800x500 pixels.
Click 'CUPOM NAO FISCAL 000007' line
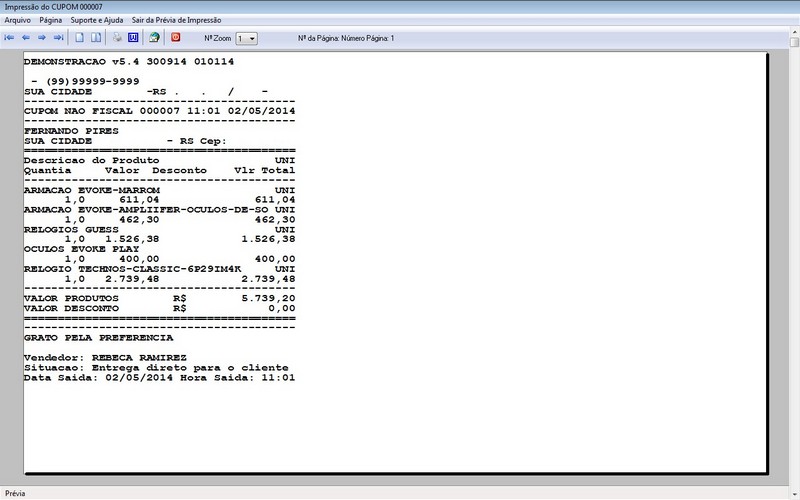pos(160,111)
